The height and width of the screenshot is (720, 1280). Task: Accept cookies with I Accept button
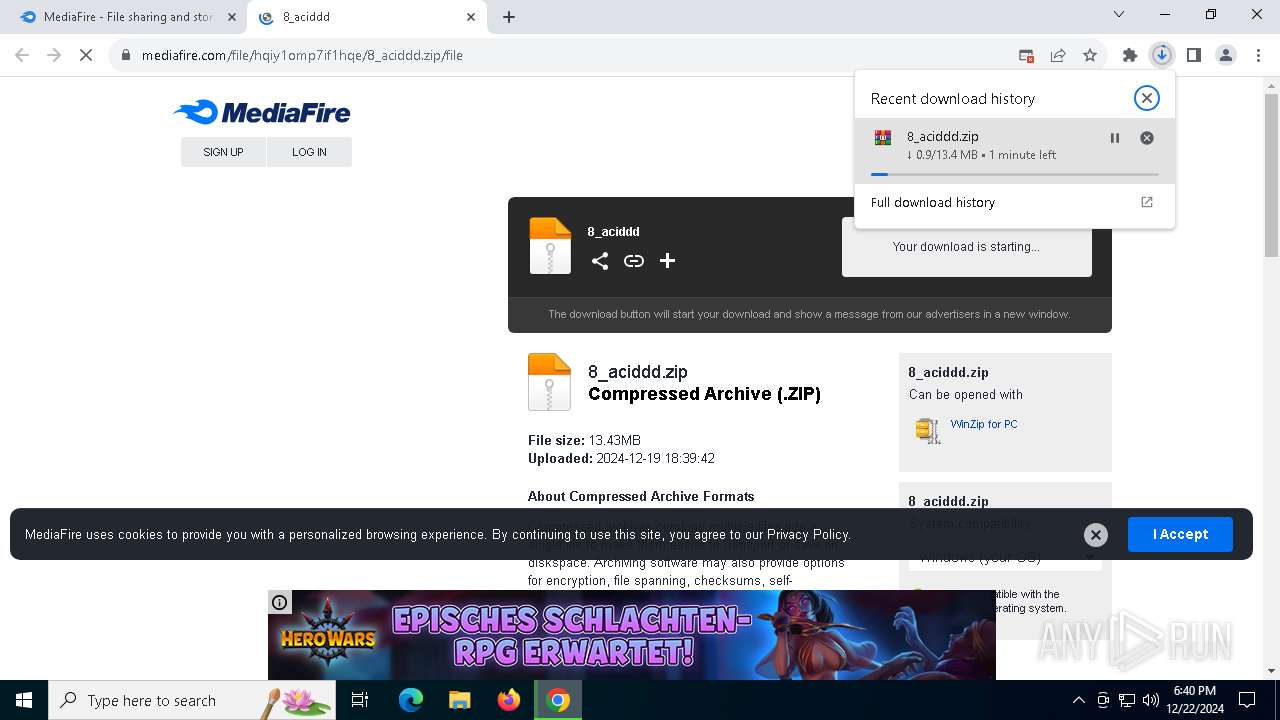click(1180, 534)
